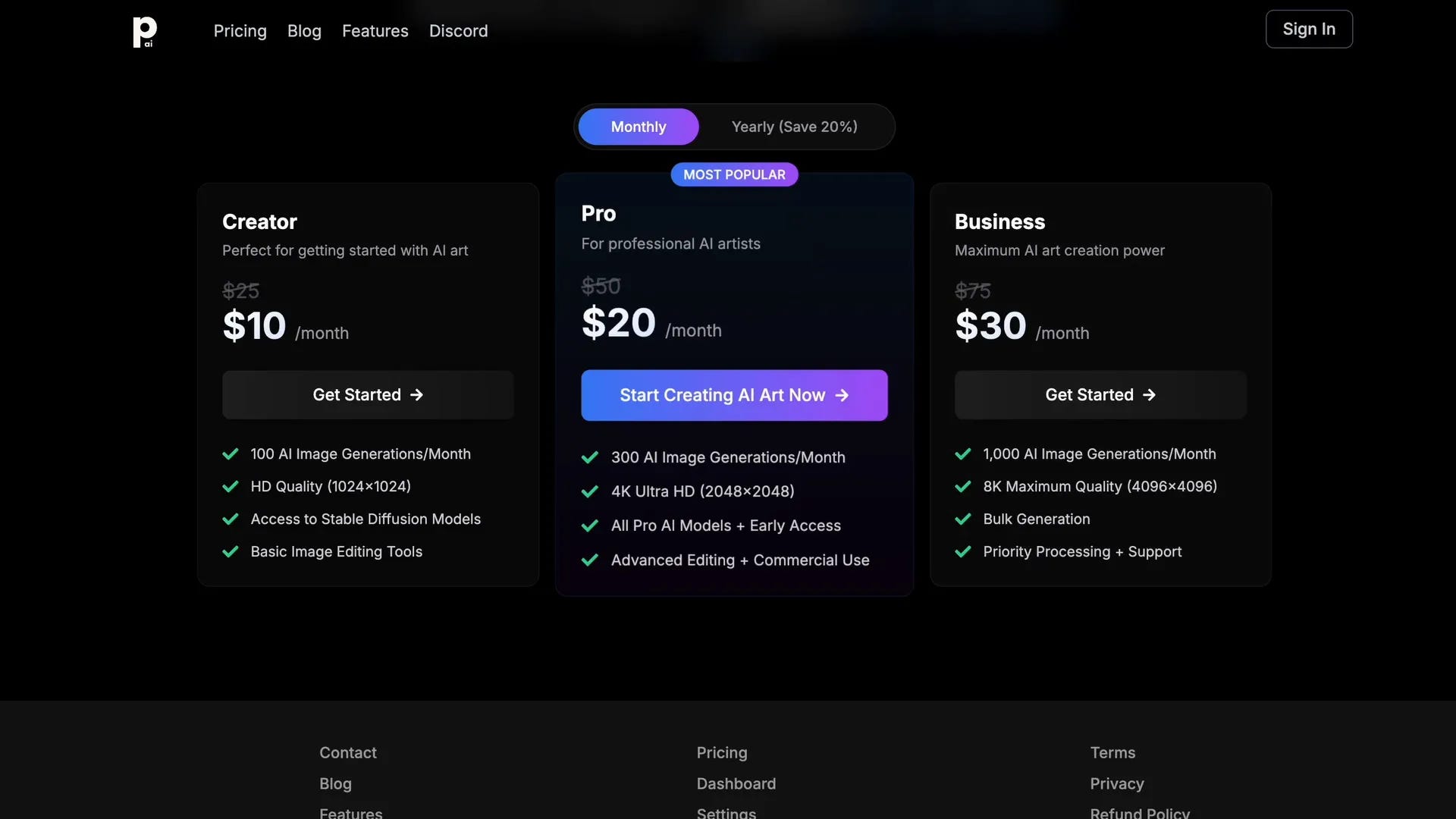
Task: Open the Dashboard footer link
Action: tap(736, 783)
